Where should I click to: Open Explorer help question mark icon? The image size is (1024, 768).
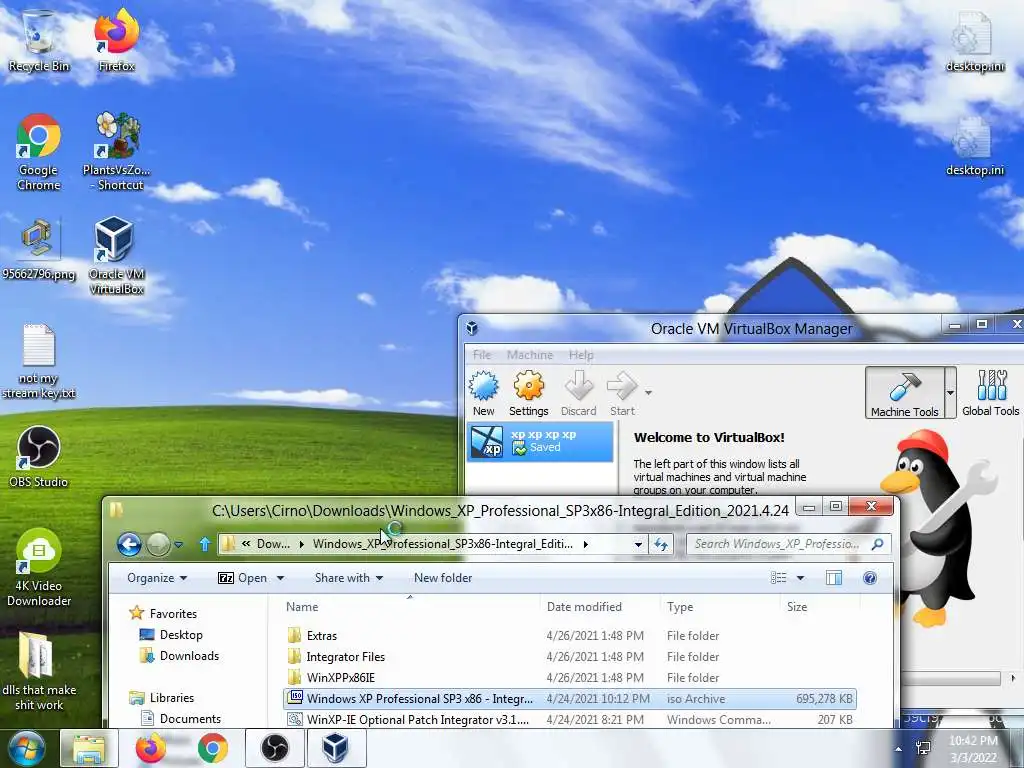point(870,578)
